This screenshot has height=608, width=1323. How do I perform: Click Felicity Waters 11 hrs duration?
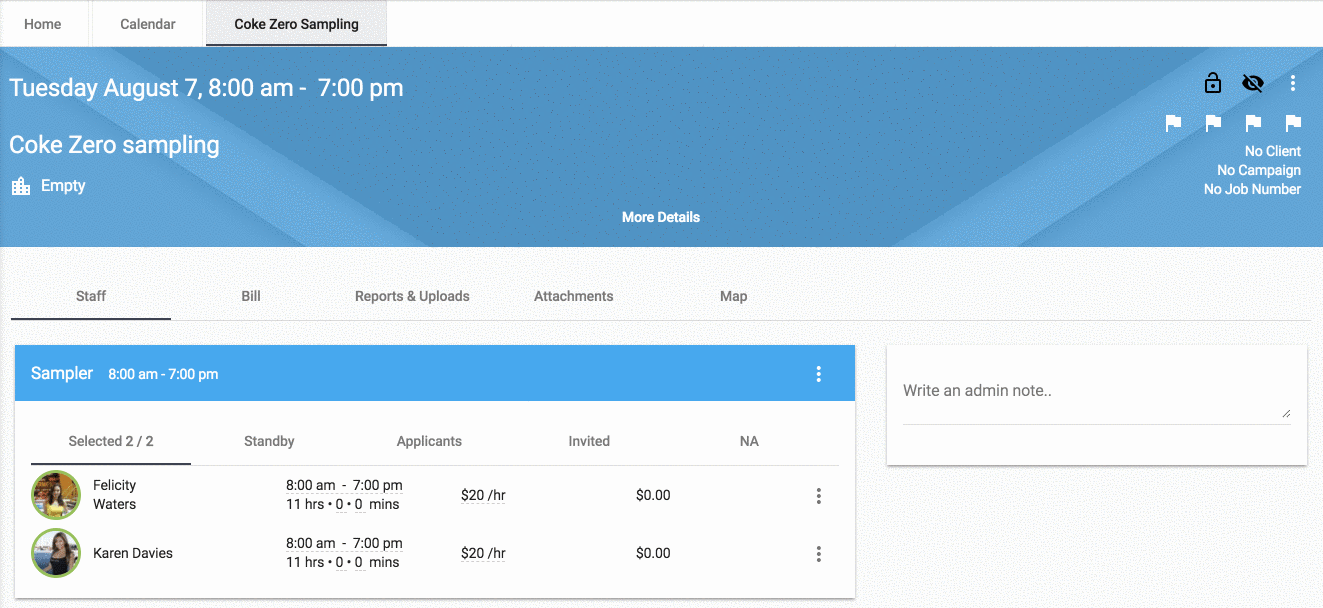point(305,505)
